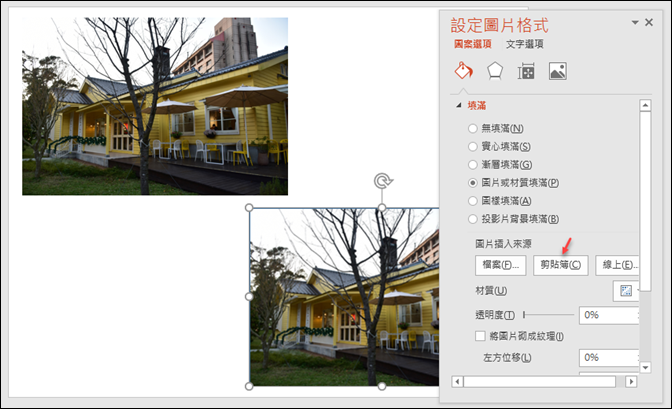
Task: Click the 檔案(F)... button
Action: pyautogui.click(x=501, y=265)
